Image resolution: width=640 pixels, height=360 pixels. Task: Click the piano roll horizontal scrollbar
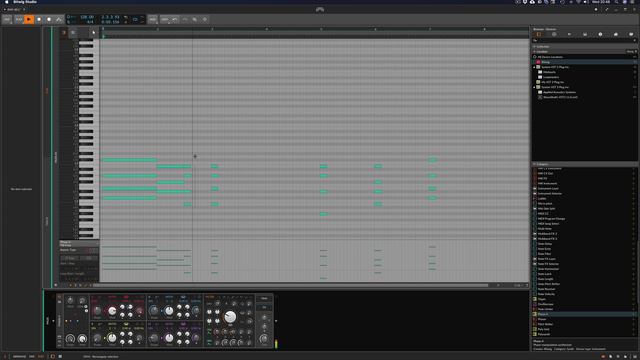pyautogui.click(x=290, y=285)
